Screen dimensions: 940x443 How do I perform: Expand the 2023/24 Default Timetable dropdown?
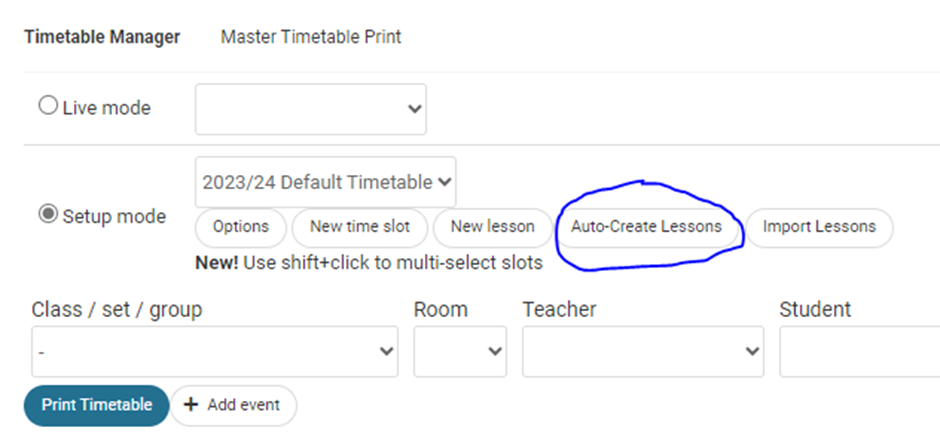point(326,182)
